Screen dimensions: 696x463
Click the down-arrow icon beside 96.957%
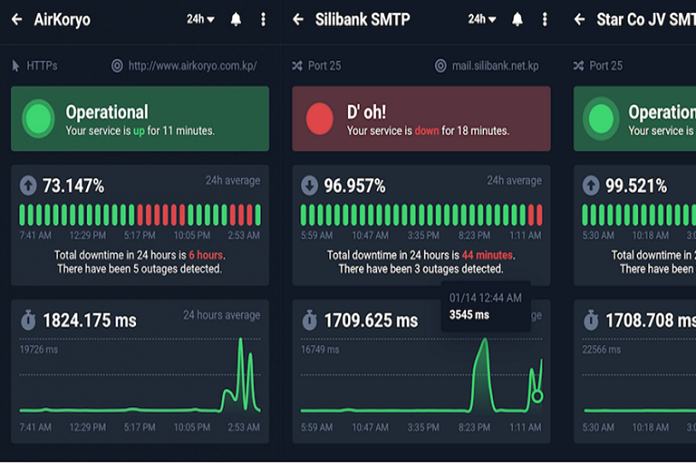(309, 186)
